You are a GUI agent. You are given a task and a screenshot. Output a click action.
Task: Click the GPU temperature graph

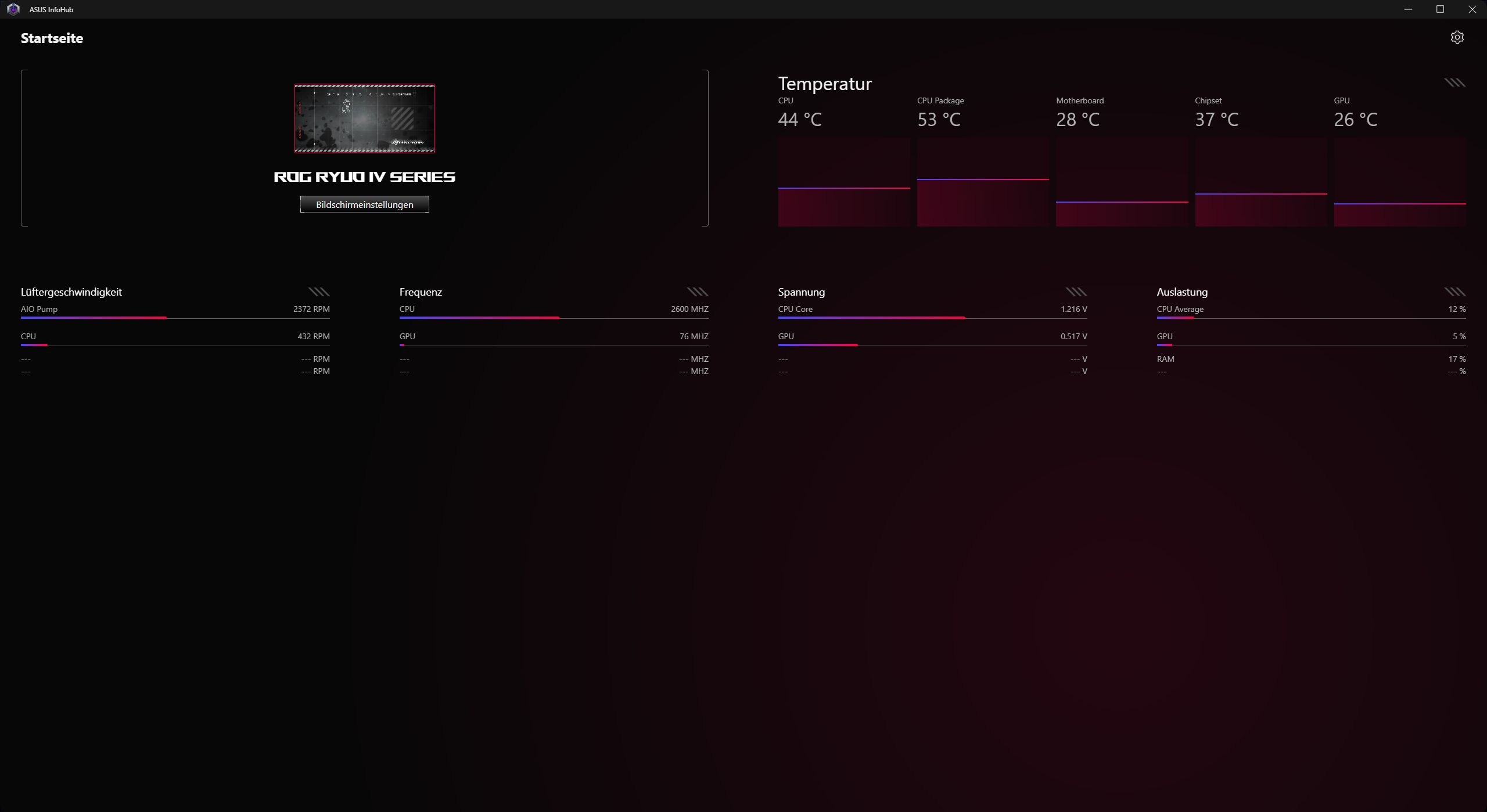click(x=1399, y=182)
